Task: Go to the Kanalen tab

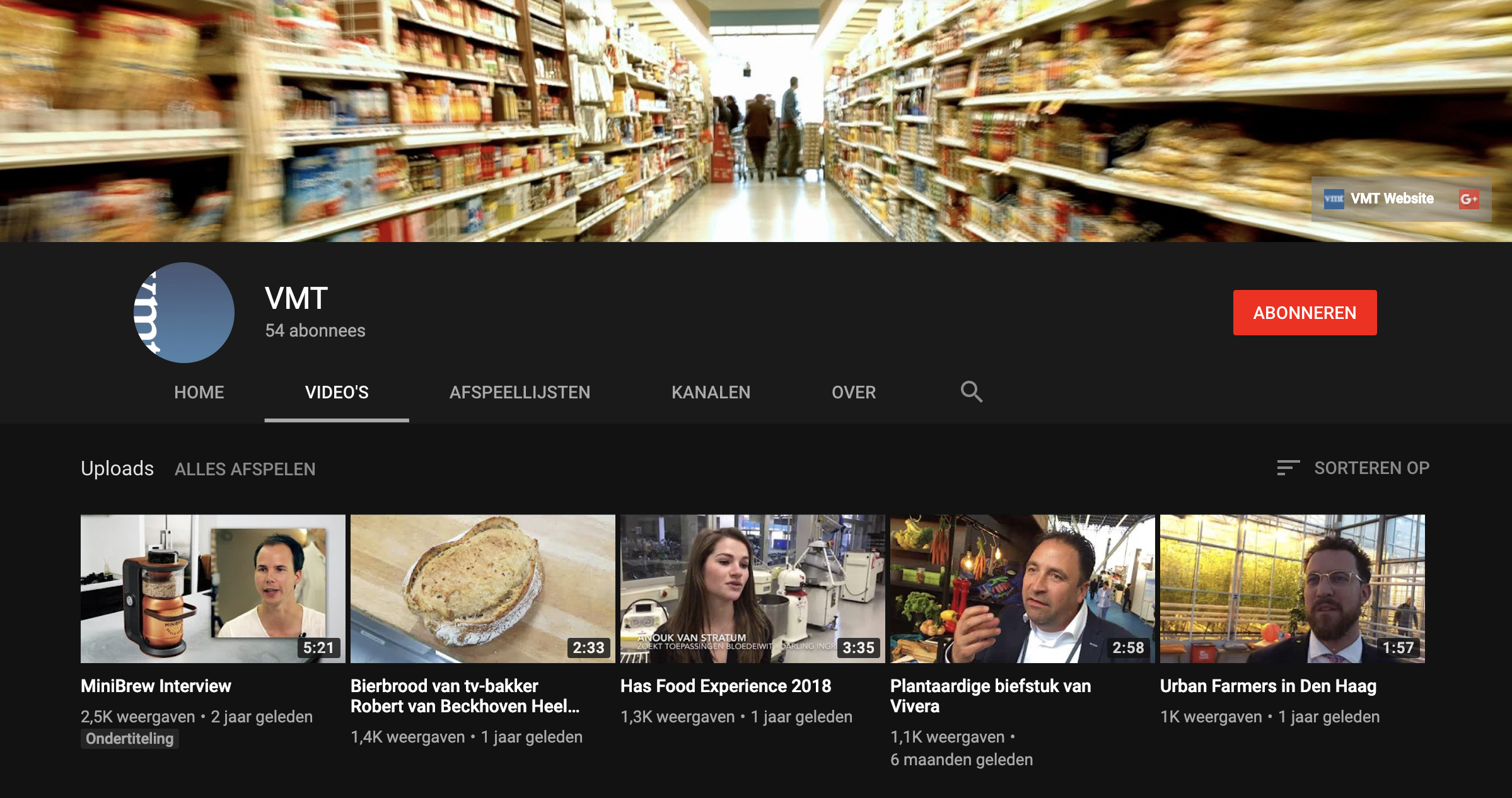Action: [711, 392]
